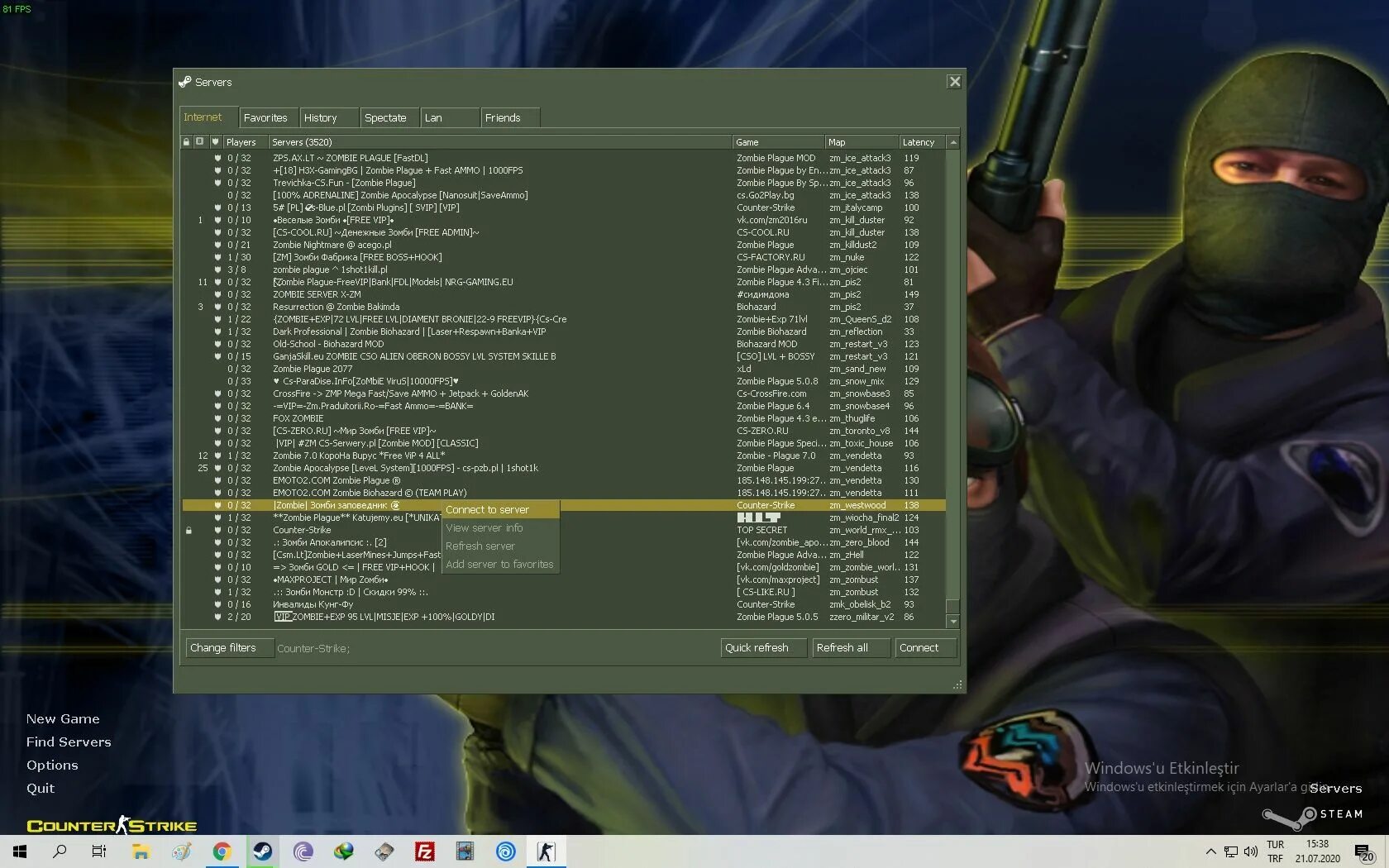Image resolution: width=1389 pixels, height=868 pixels.
Task: Open the Friends tab
Action: [509, 117]
